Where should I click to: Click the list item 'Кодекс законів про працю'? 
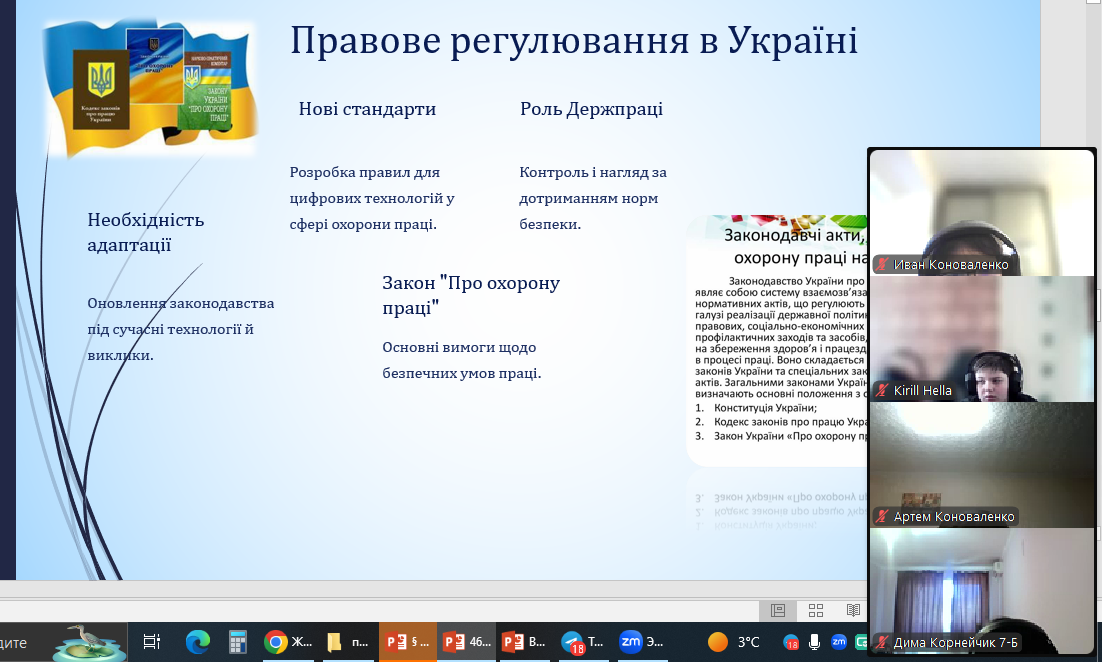tap(791, 422)
